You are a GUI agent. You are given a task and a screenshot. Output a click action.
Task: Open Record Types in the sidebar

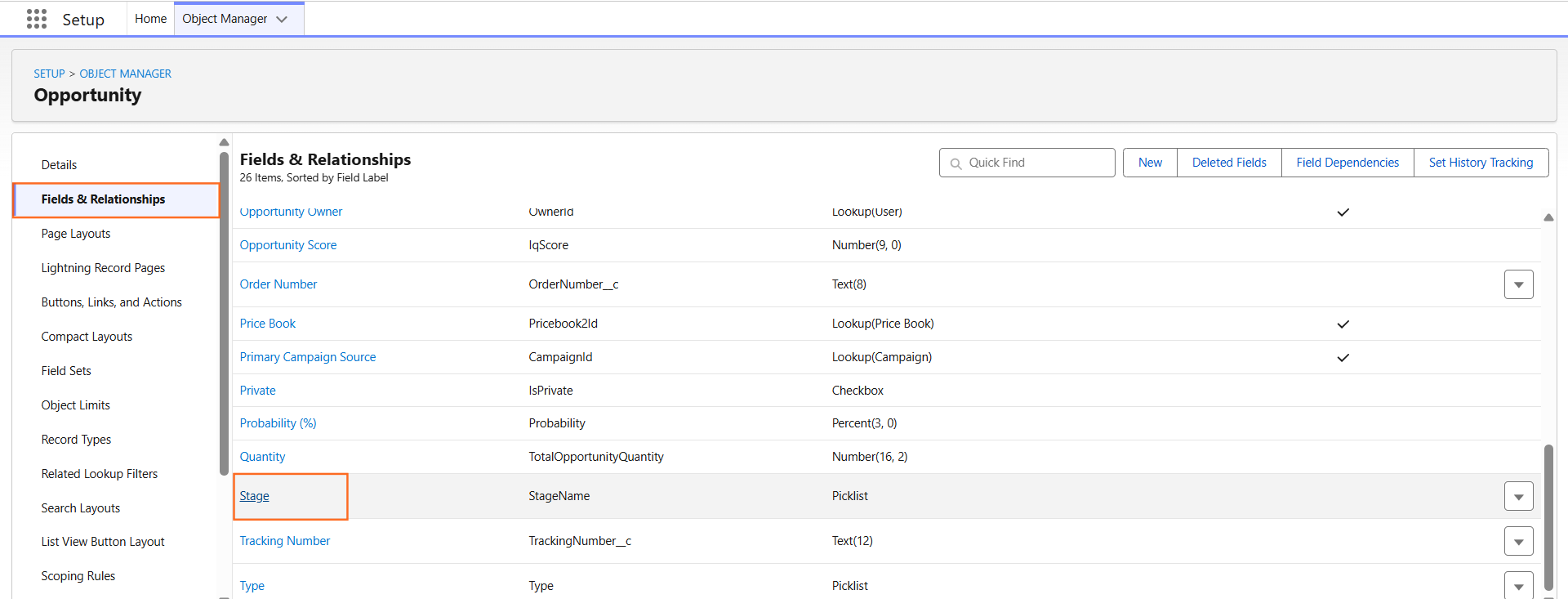(76, 440)
